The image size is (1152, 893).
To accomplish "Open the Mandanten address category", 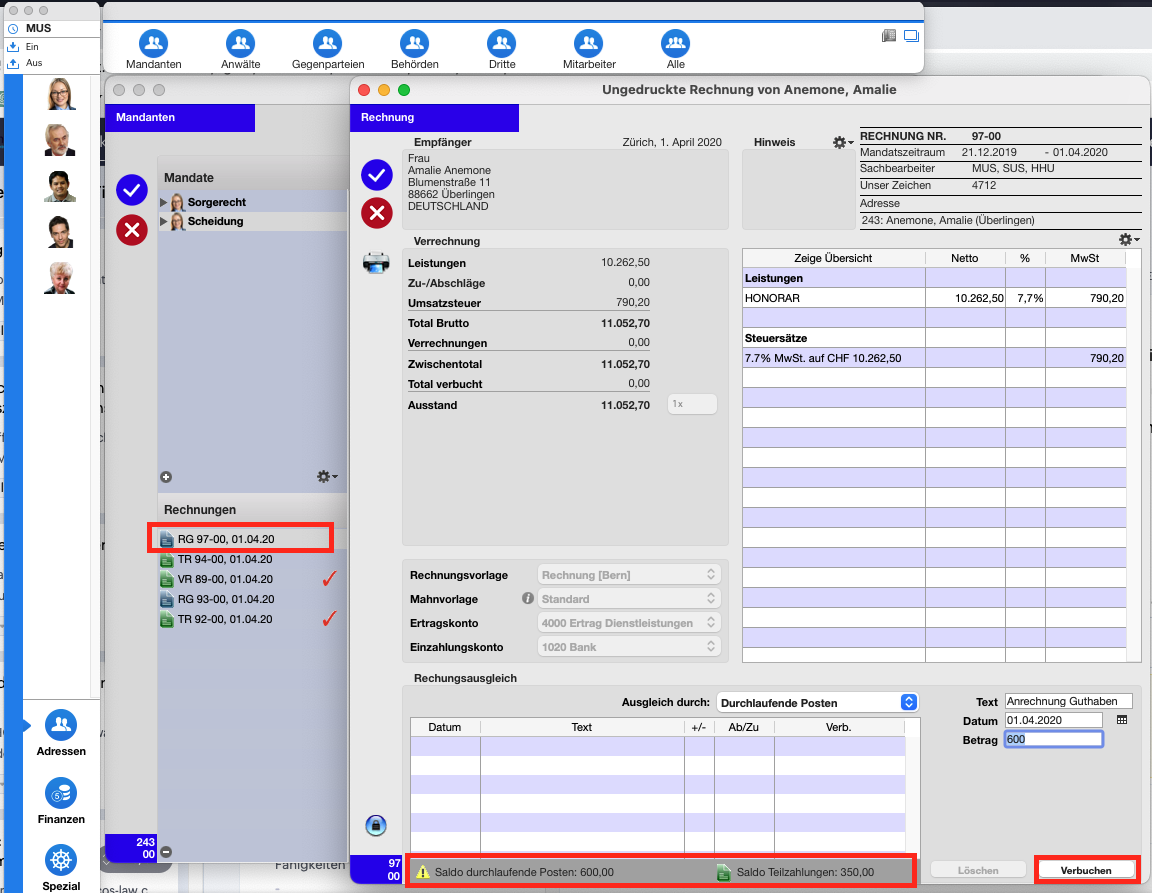I will (154, 49).
